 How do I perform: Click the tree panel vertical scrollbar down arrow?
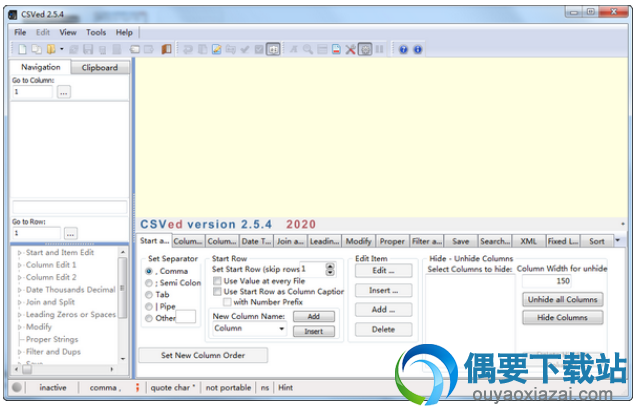tap(123, 358)
